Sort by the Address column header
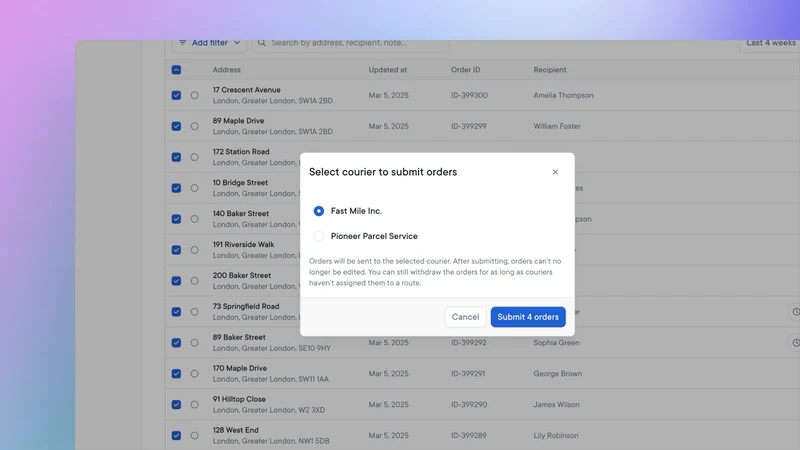This screenshot has width=800, height=450. (227, 70)
